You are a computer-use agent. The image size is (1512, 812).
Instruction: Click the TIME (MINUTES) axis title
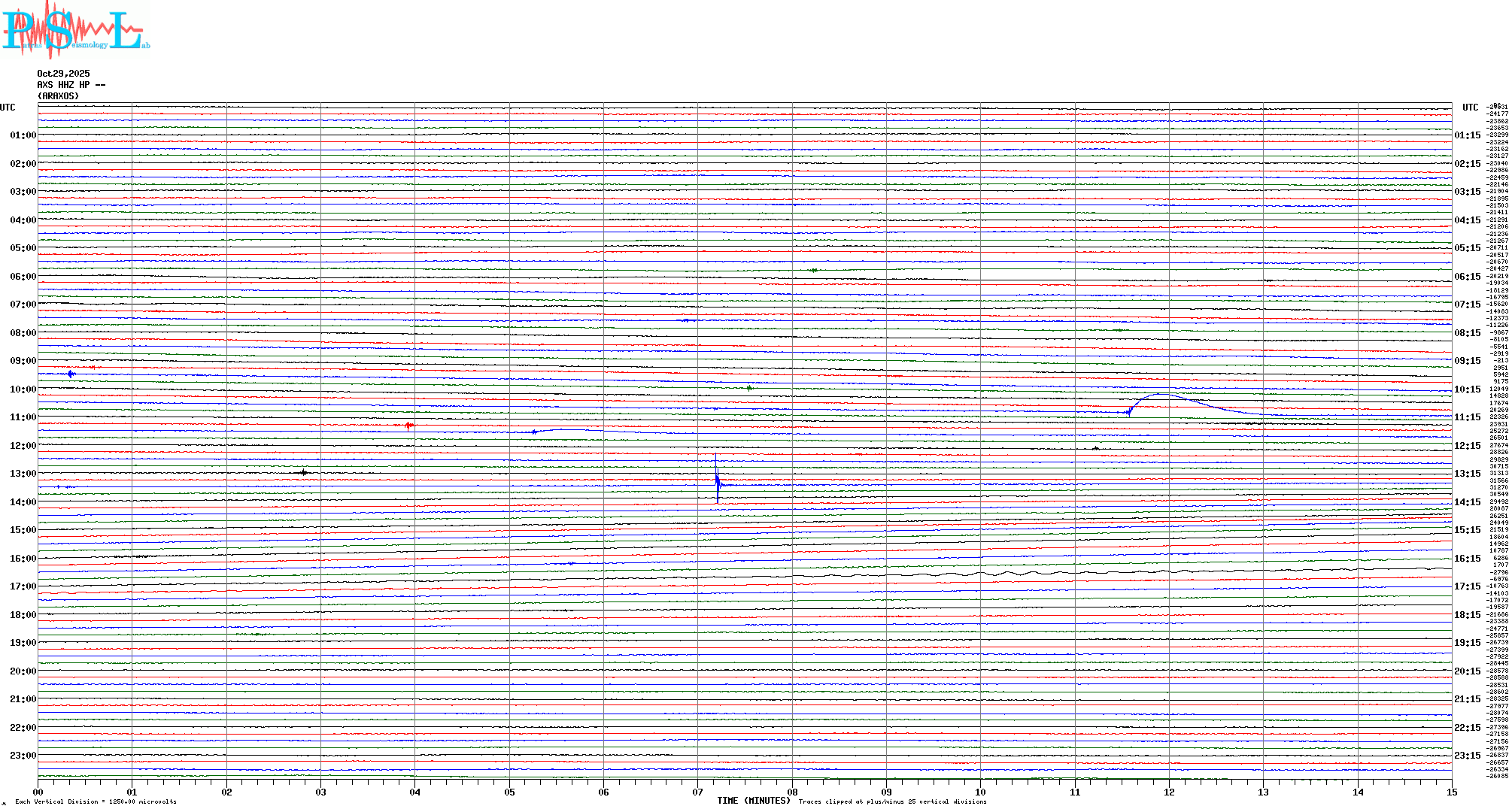tap(753, 801)
